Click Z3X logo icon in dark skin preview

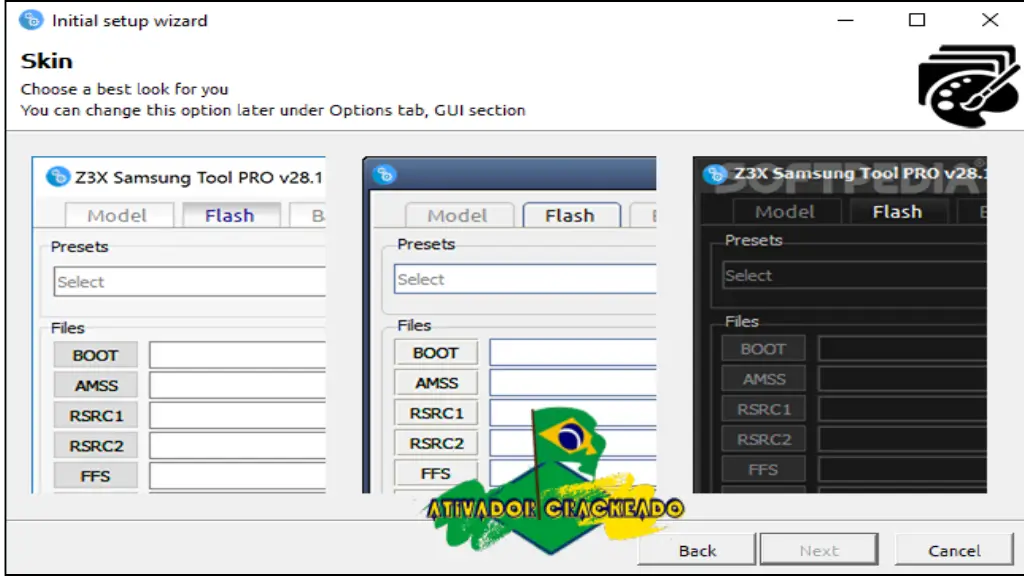pyautogui.click(x=715, y=174)
